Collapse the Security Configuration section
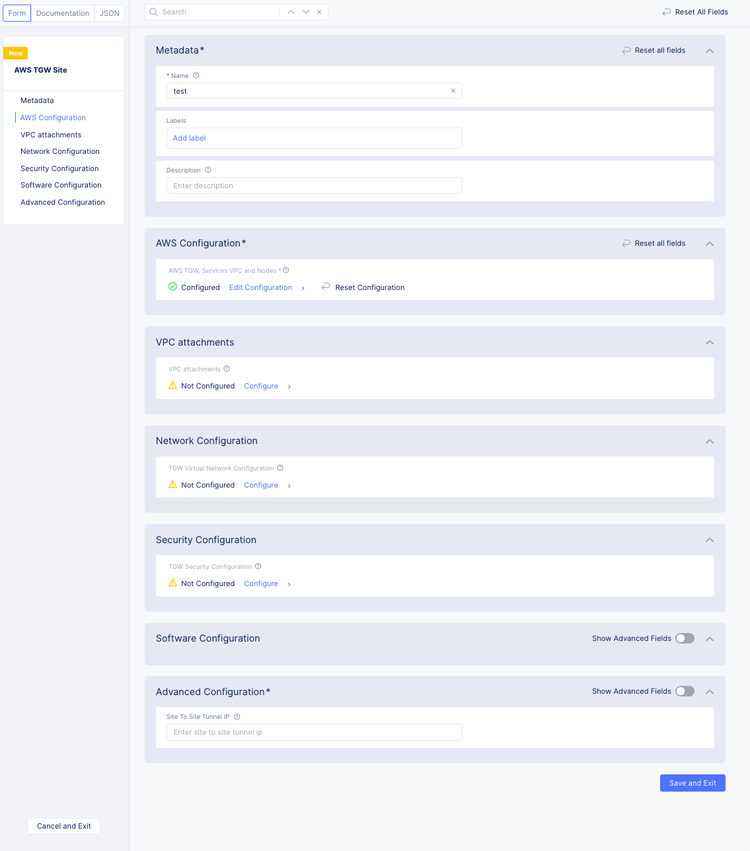 709,540
